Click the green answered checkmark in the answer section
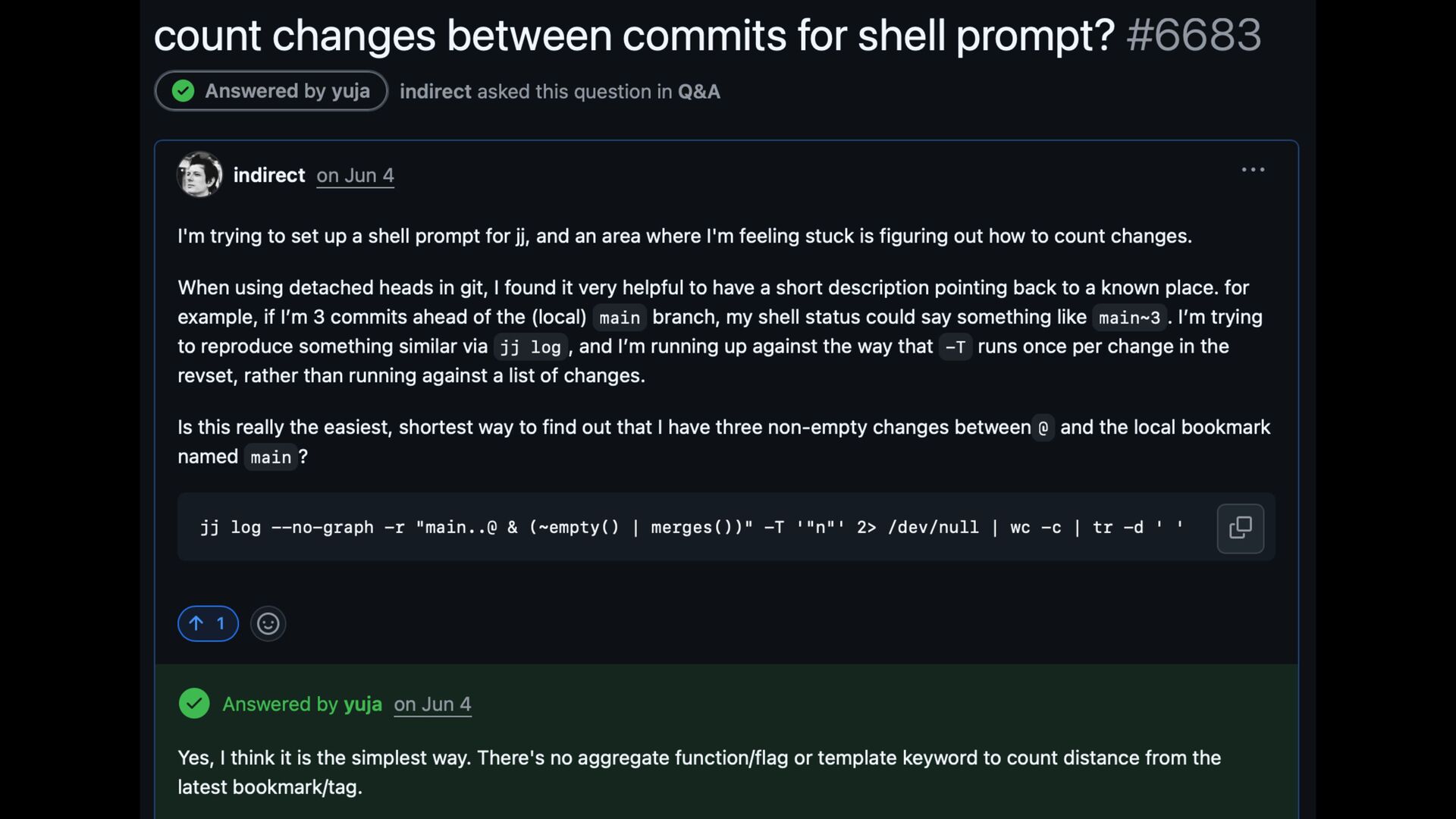Screen dimensions: 1456x819 click(x=194, y=704)
